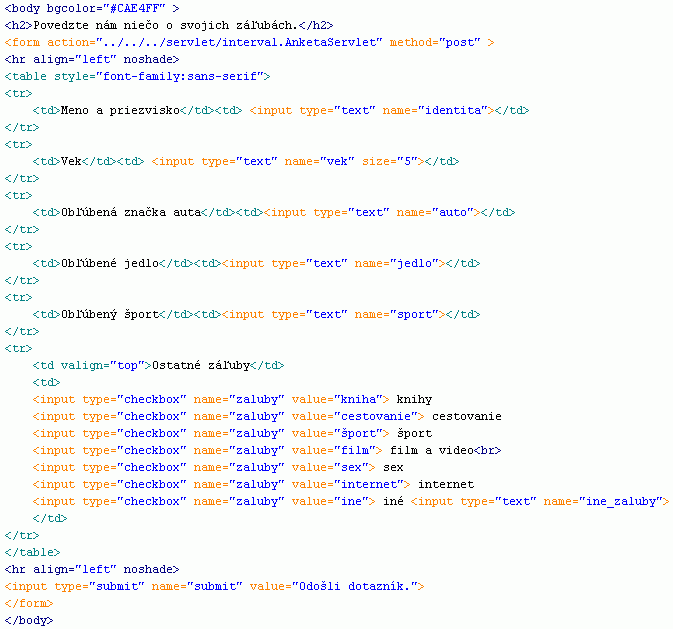Click the line with input name="vek"
The height and width of the screenshot is (629, 673).
[x=246, y=161]
